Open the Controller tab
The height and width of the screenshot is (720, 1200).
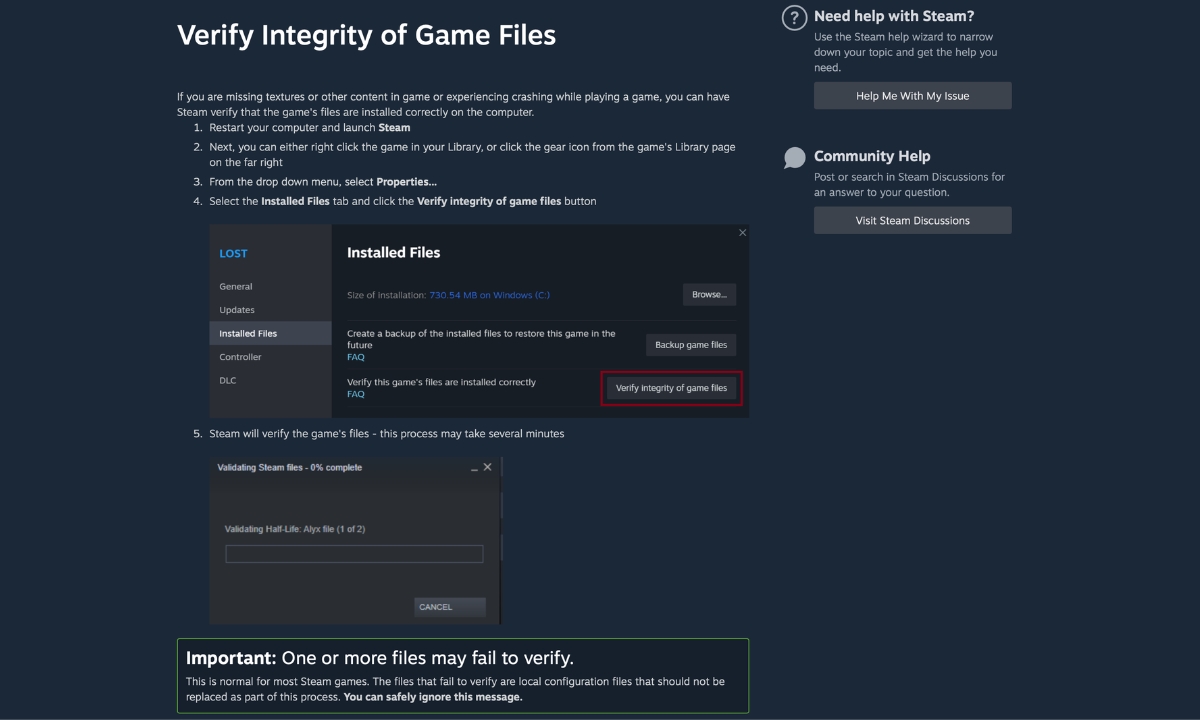[240, 357]
